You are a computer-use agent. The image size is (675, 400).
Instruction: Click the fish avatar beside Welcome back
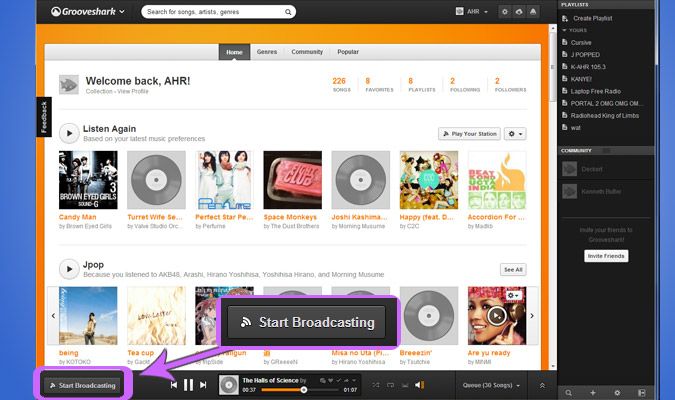(x=69, y=85)
